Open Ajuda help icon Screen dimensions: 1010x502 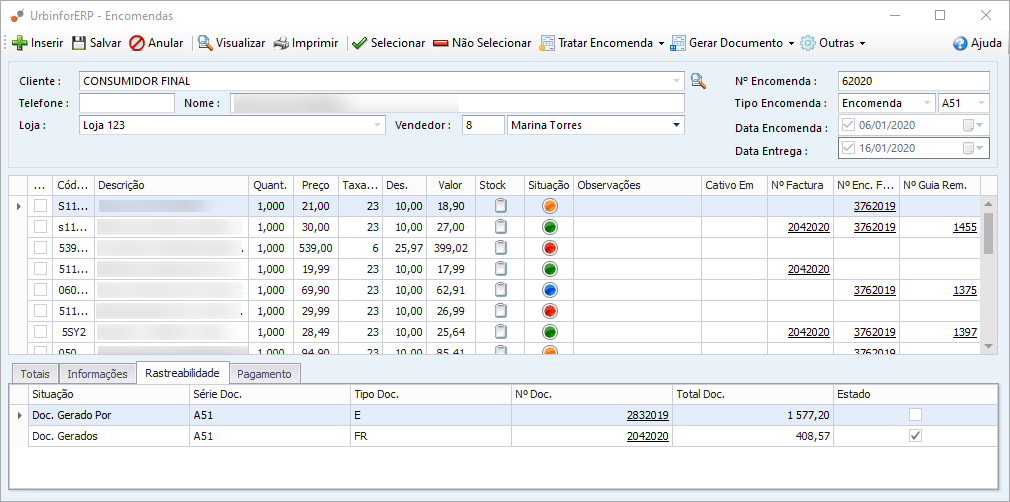pyautogui.click(x=960, y=43)
